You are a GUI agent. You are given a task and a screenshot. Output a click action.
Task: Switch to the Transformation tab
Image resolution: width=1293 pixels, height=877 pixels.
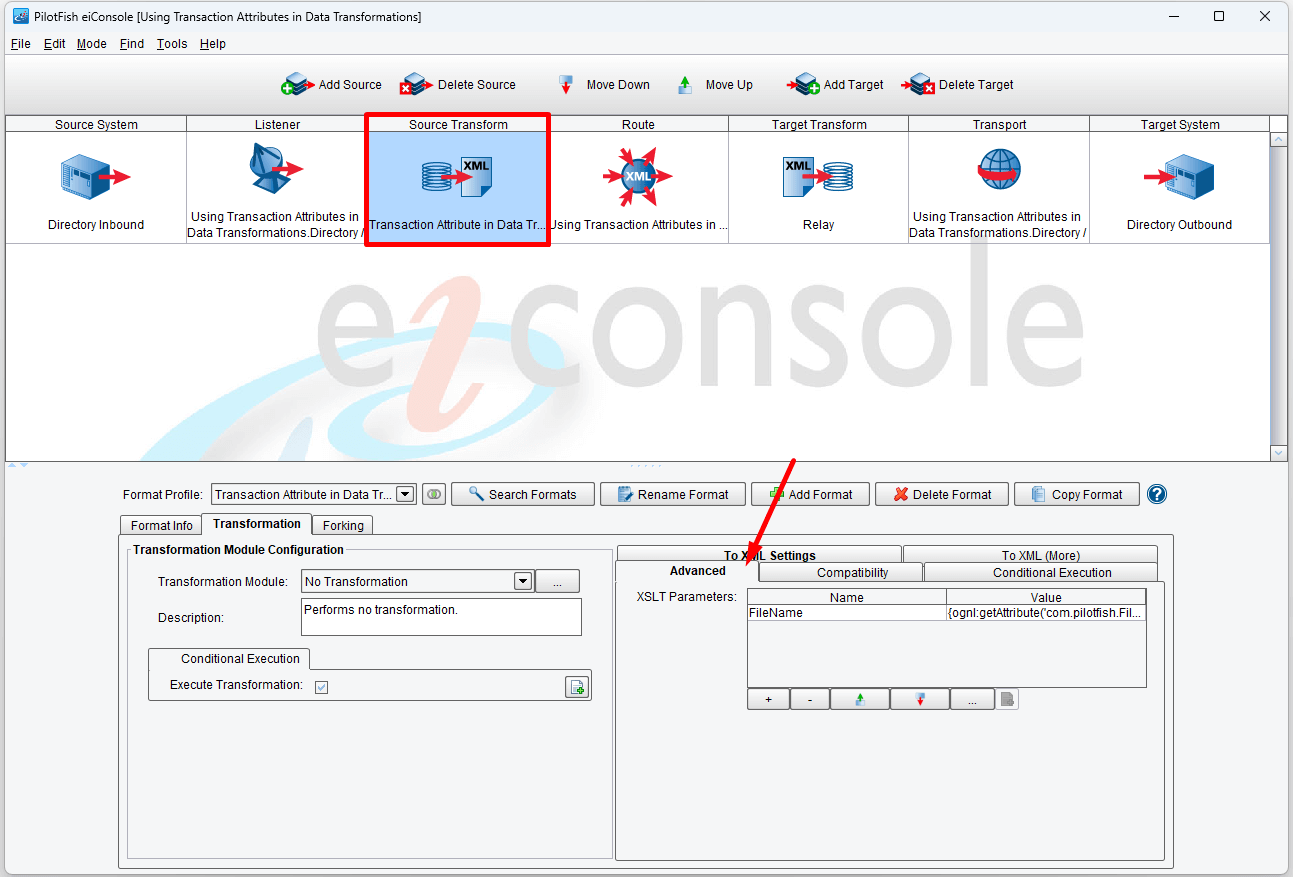[x=257, y=523]
